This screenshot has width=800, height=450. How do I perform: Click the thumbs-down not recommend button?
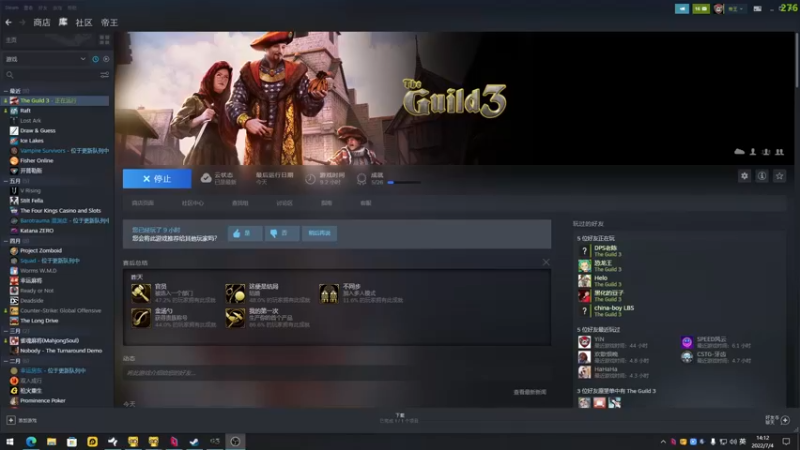click(x=282, y=233)
